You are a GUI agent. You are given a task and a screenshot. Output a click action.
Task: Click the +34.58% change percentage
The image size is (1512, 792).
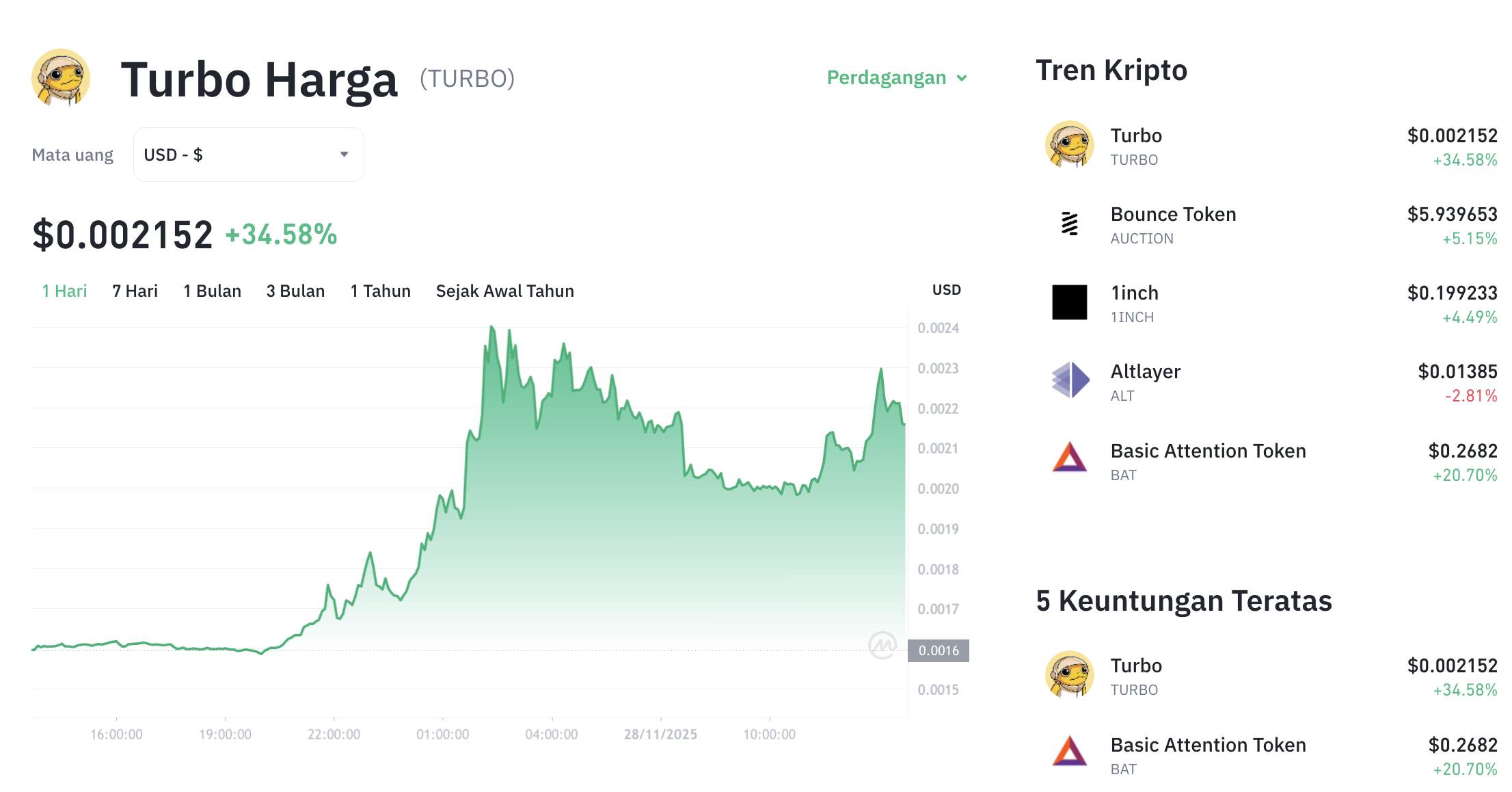(280, 235)
